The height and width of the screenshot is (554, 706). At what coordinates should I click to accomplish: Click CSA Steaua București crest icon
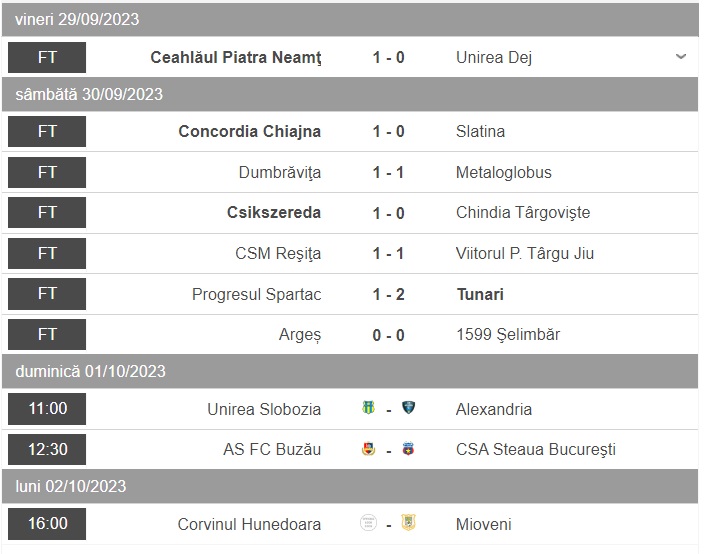[x=408, y=449]
